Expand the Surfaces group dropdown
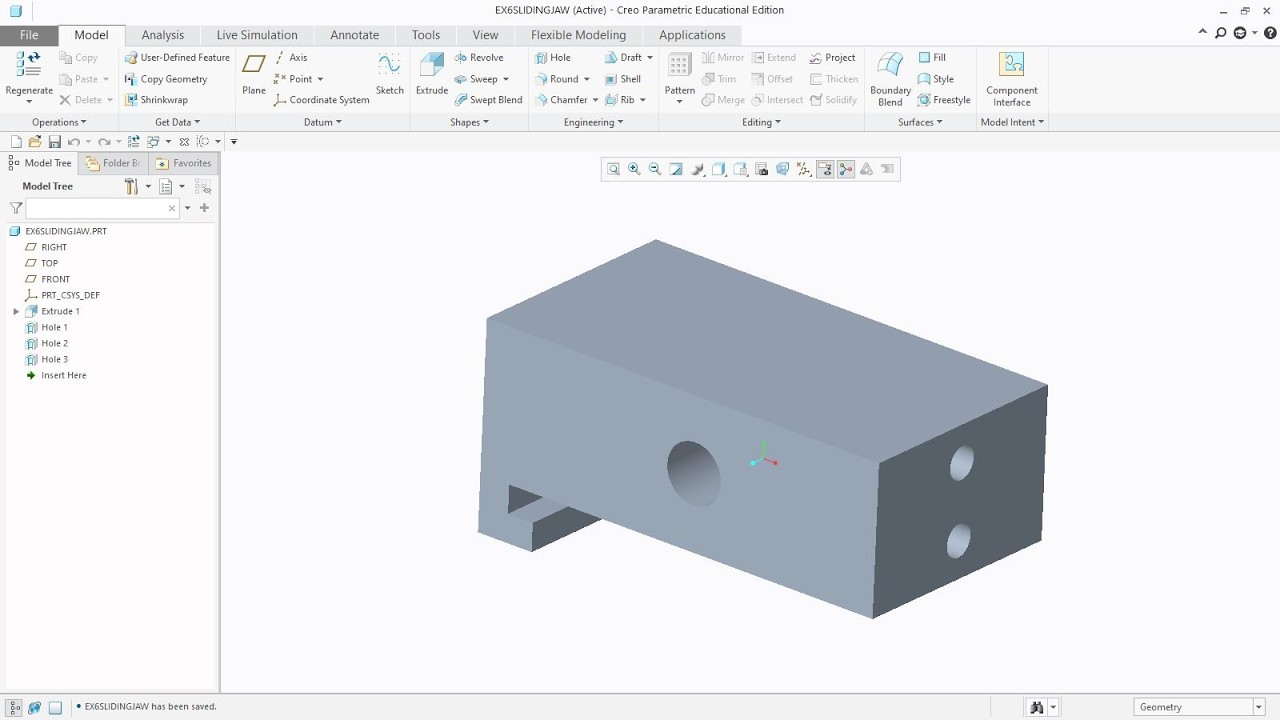The width and height of the screenshot is (1280, 720). pos(920,122)
